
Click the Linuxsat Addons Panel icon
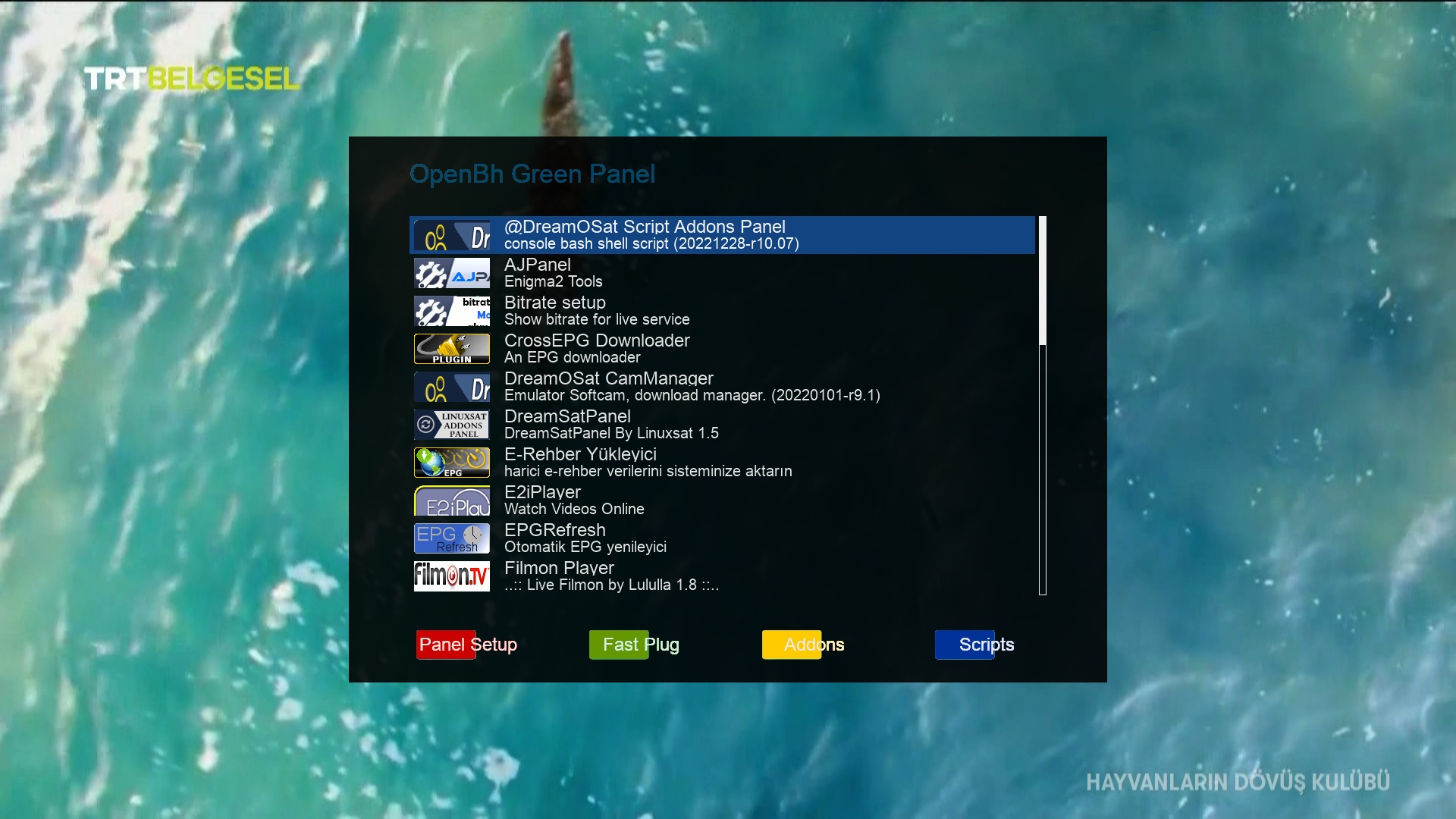pyautogui.click(x=451, y=425)
